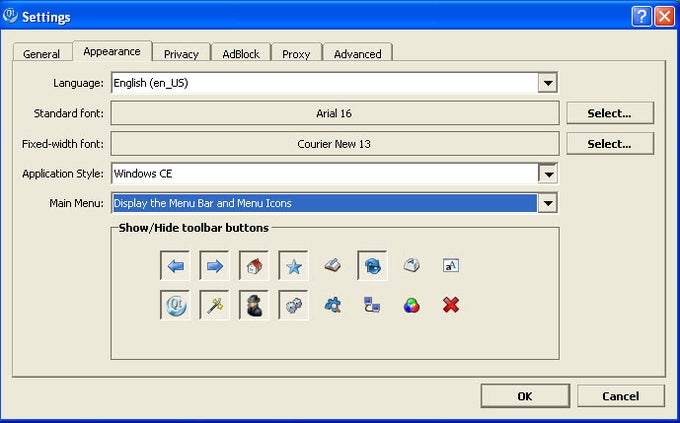Click Select... for Fixed-width font
Image resolution: width=680 pixels, height=423 pixels.
(610, 144)
